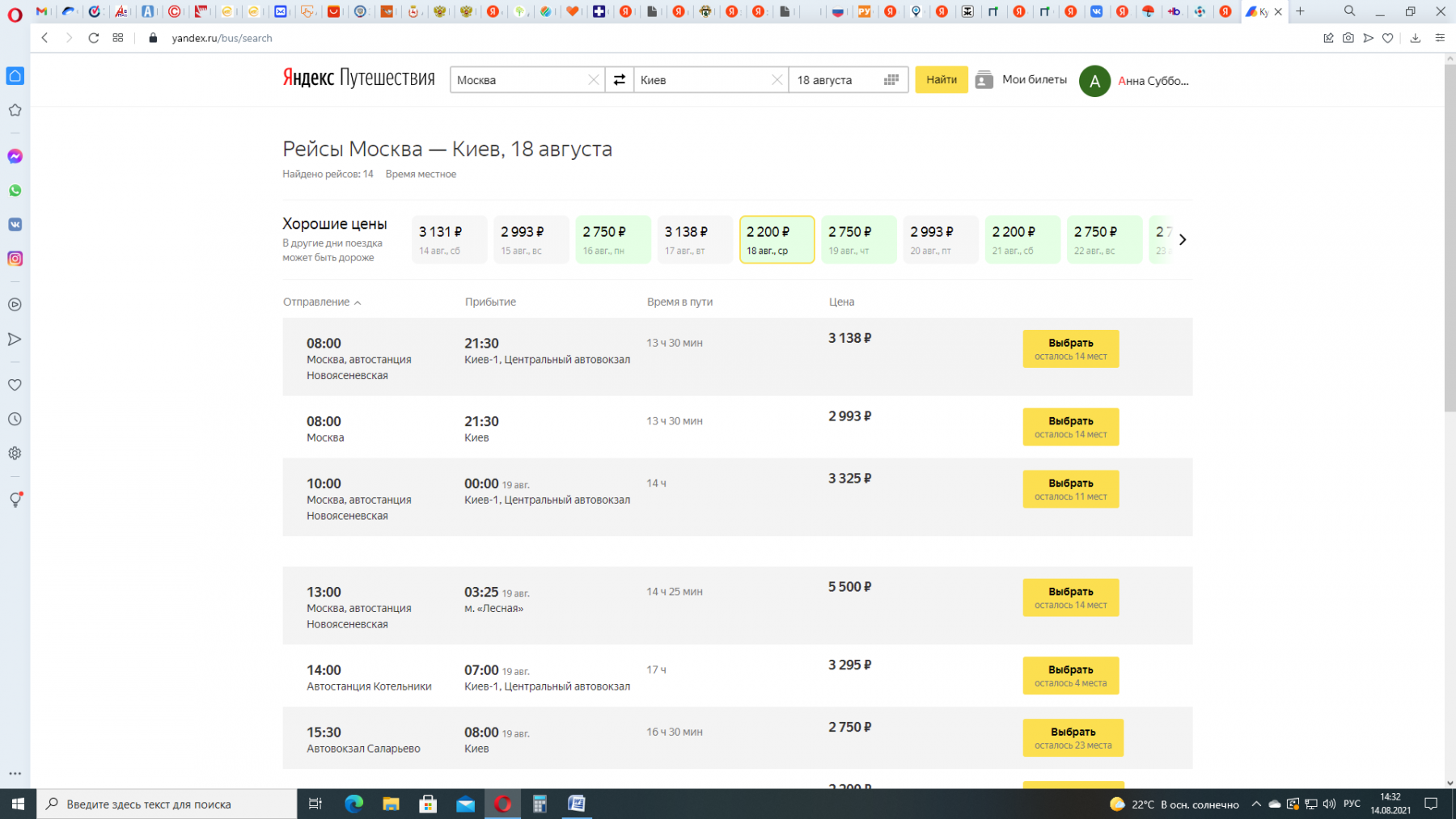Select 15 авг. price 2 993 ₽
Image resolution: width=1456 pixels, height=819 pixels.
(x=531, y=239)
